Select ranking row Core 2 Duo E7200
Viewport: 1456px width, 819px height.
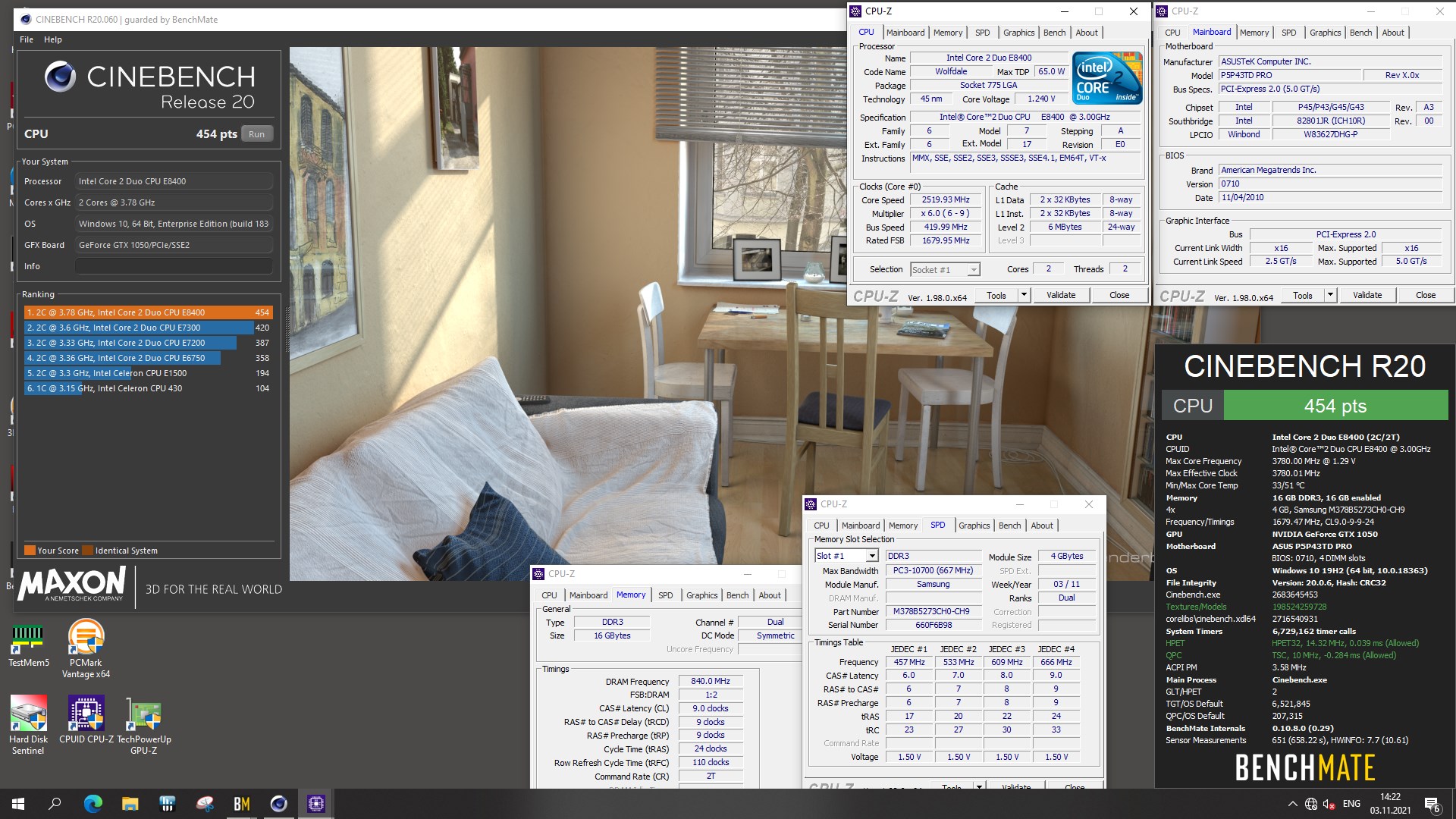tap(148, 343)
